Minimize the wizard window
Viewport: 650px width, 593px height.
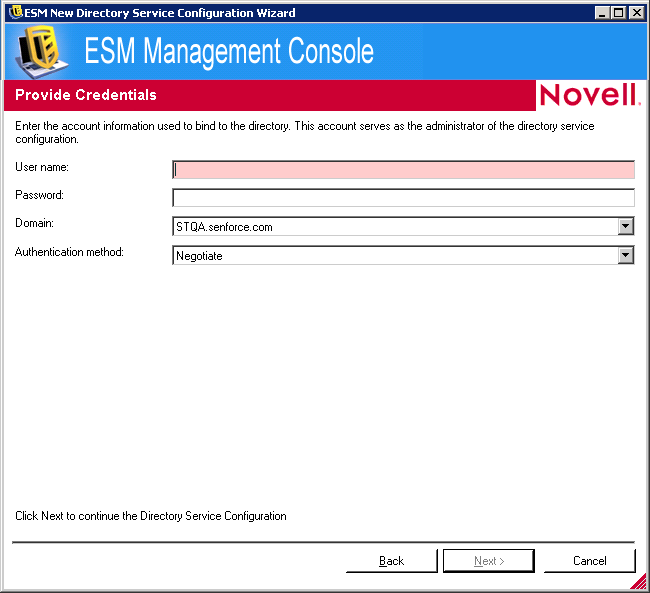(x=602, y=13)
